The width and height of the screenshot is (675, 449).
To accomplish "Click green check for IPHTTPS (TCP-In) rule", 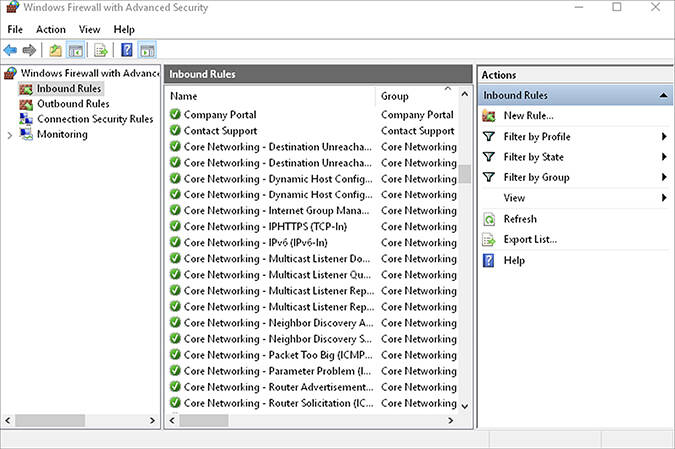I will click(x=175, y=226).
